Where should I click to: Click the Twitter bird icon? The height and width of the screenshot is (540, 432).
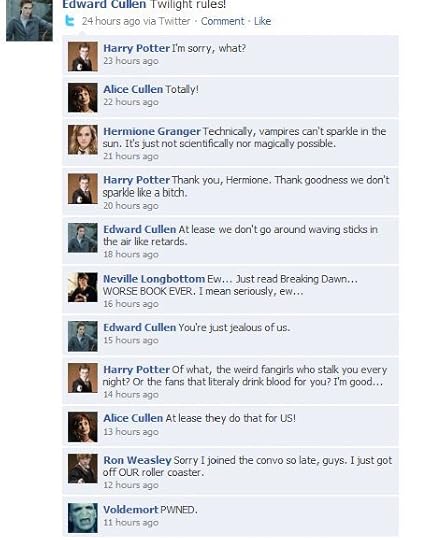(x=70, y=21)
